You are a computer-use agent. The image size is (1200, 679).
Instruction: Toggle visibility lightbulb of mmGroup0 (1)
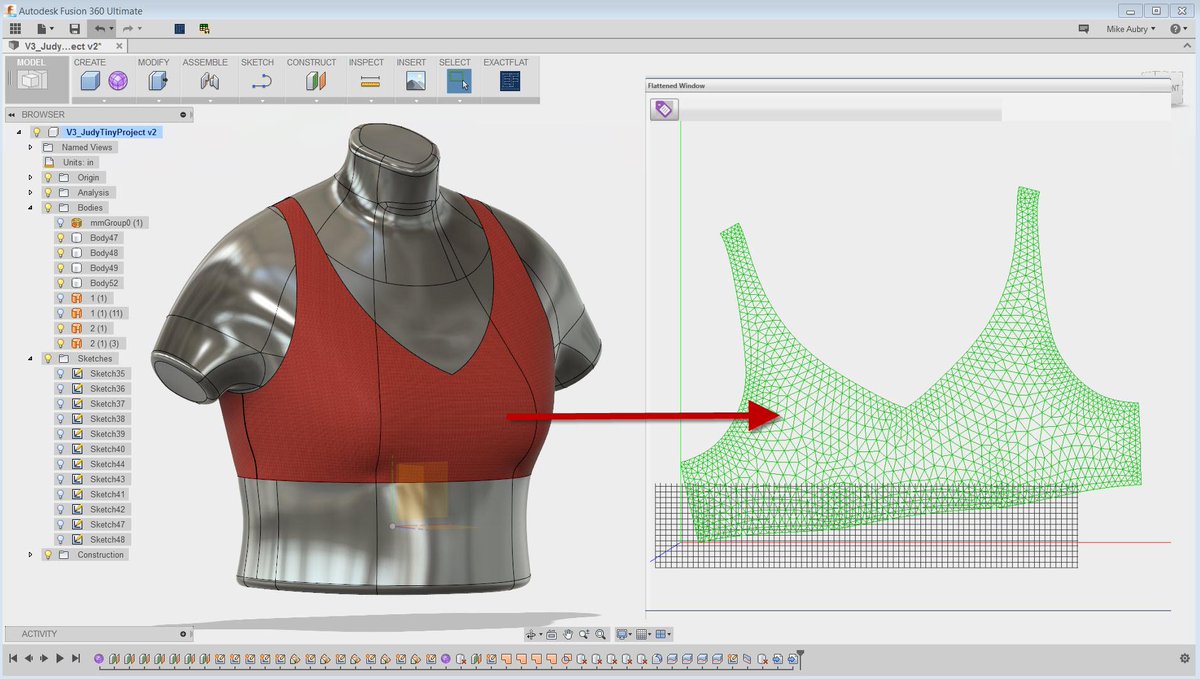point(61,223)
